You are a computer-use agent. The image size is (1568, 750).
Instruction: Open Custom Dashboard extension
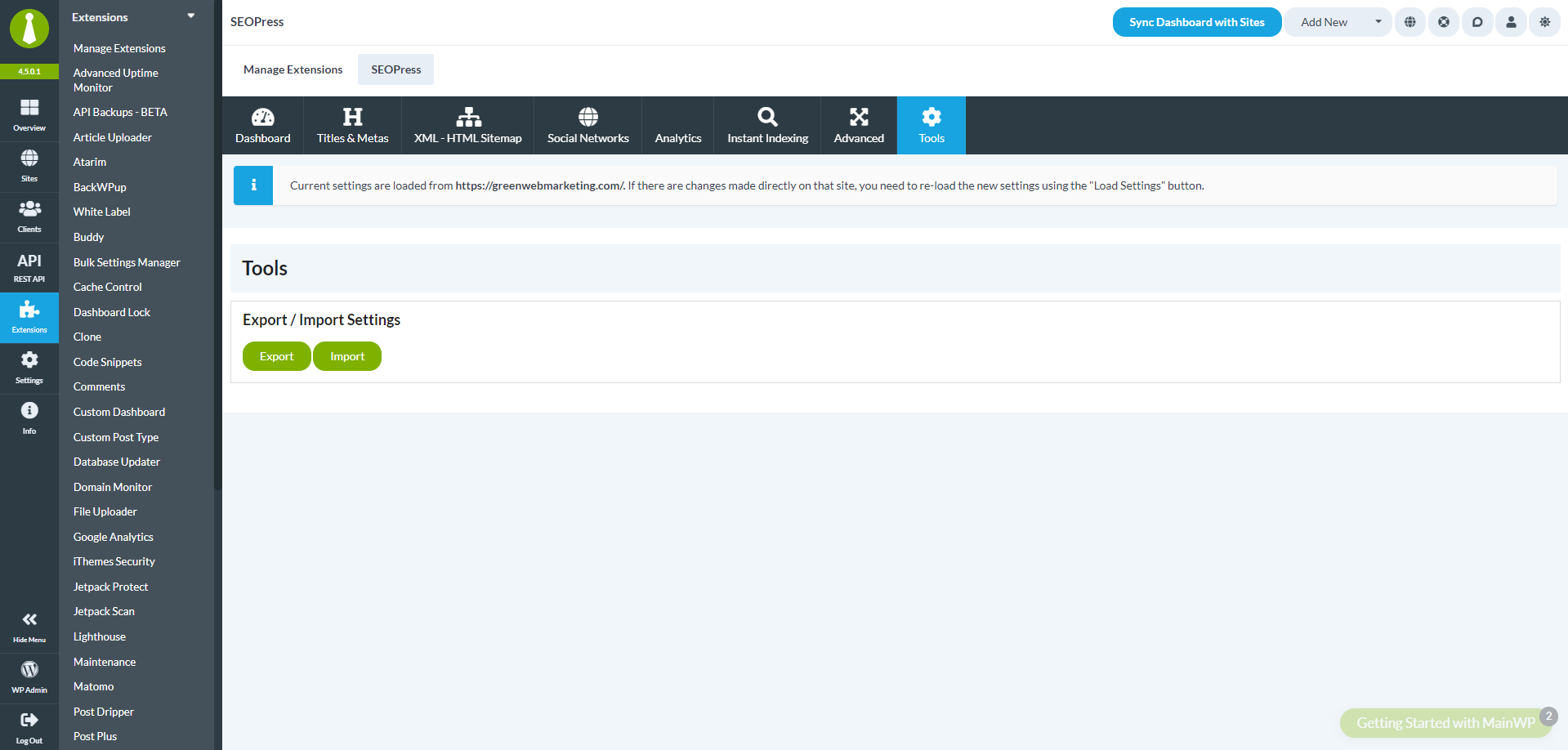(x=119, y=412)
